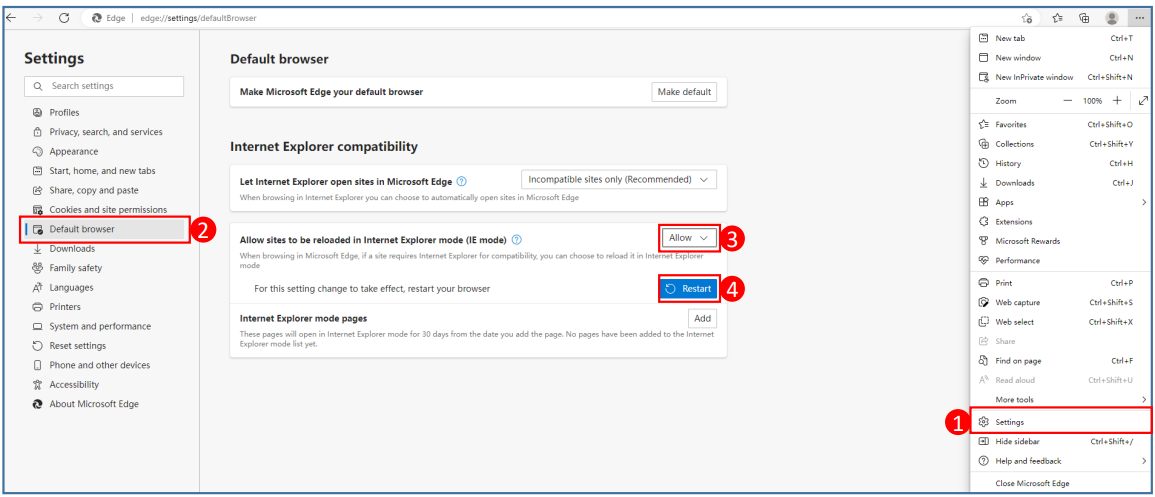Decrease zoom with the minus button

tap(1067, 100)
